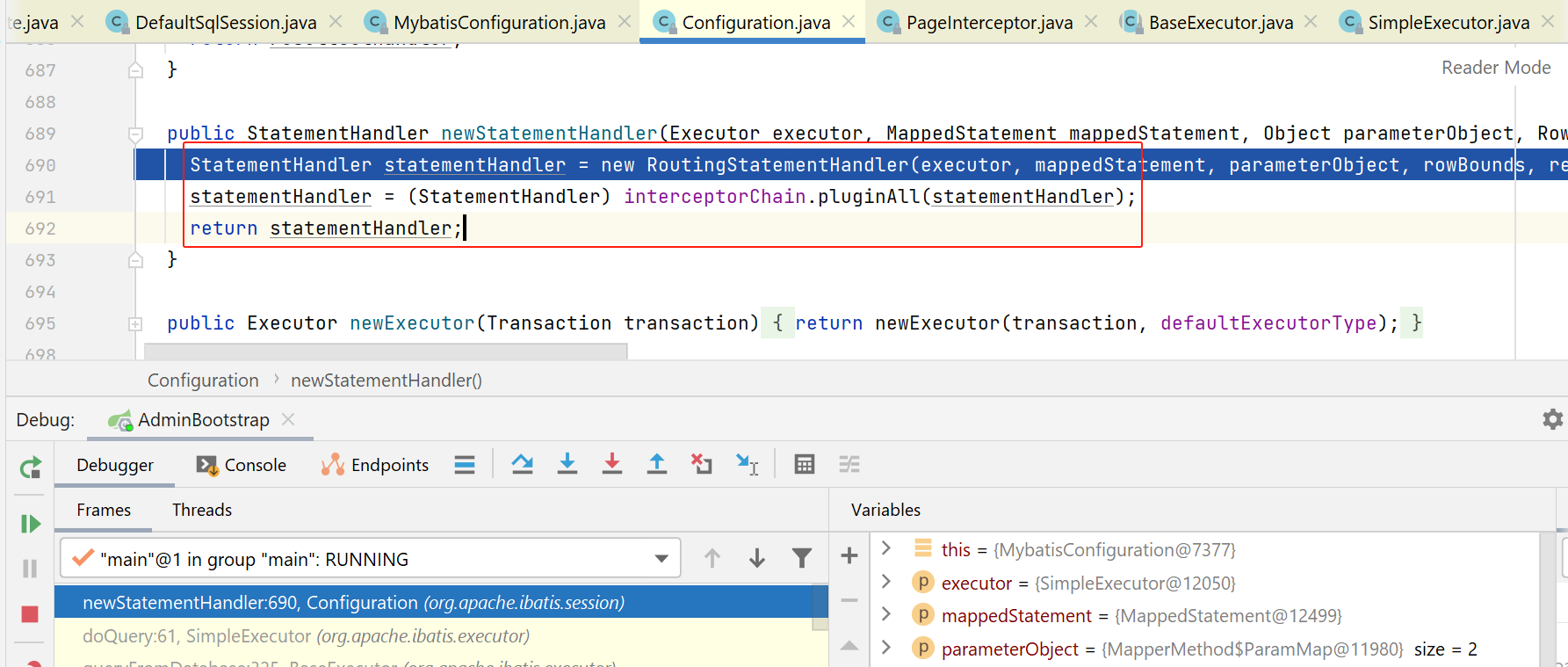Select the doQuery:61 SimpleExecutor frame
Screen dimensions: 1568x667
306,635
